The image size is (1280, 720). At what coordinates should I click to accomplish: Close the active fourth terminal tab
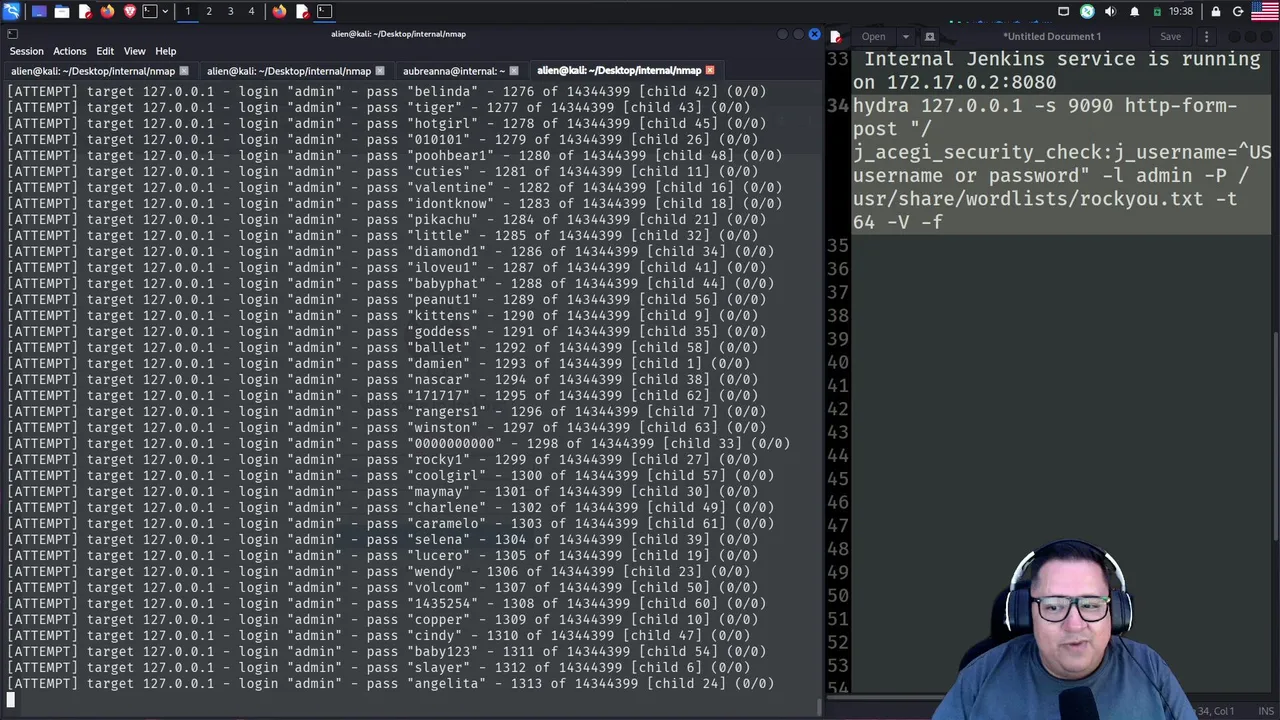tap(710, 71)
